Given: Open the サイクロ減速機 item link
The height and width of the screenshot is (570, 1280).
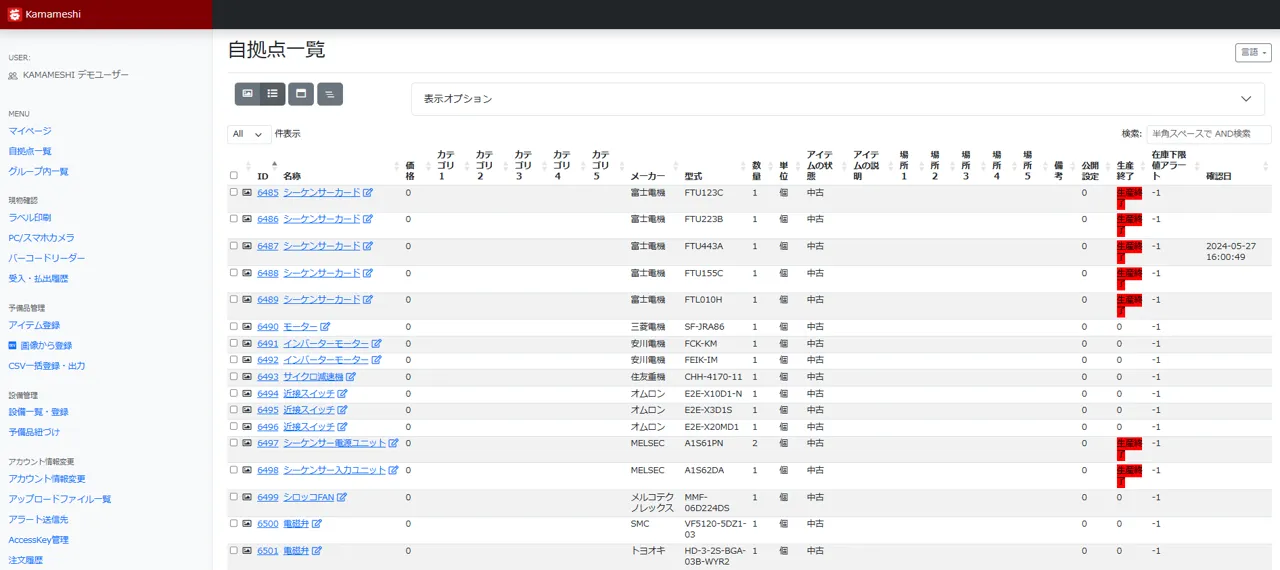Looking at the screenshot, I should point(313,377).
